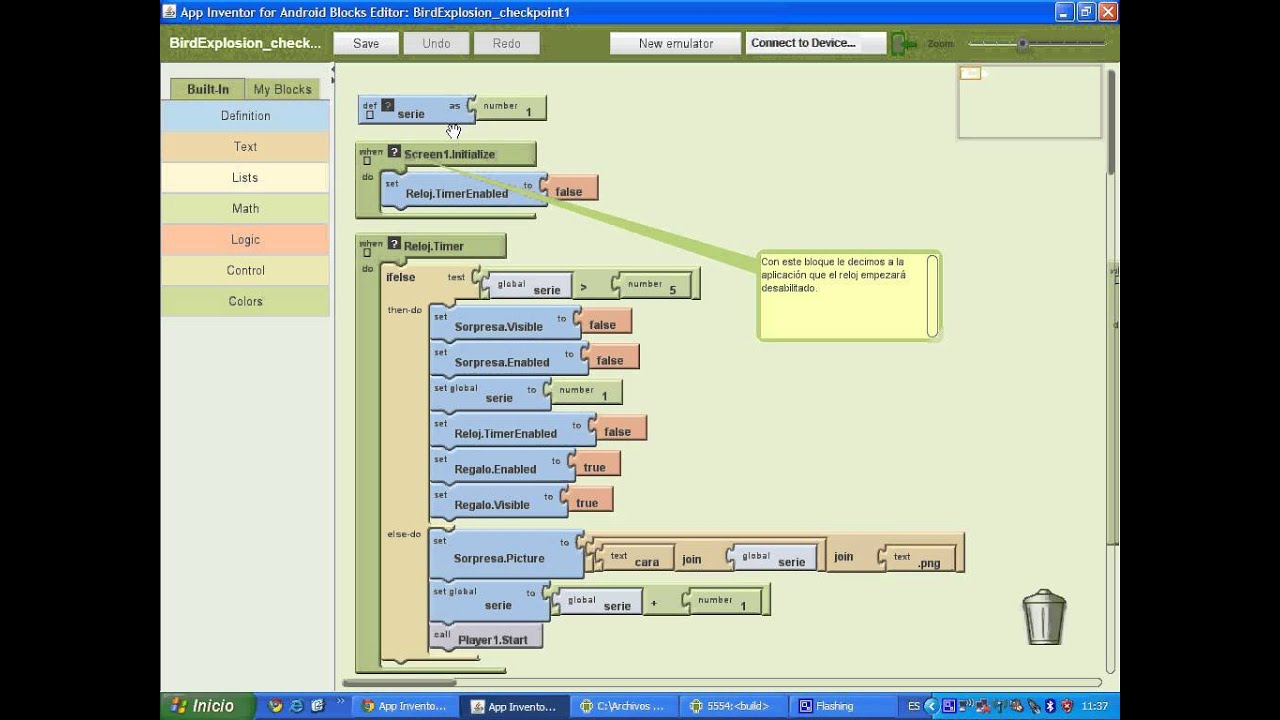Image resolution: width=1280 pixels, height=720 pixels.
Task: Click the plus operator in the addition block
Action: [654, 603]
